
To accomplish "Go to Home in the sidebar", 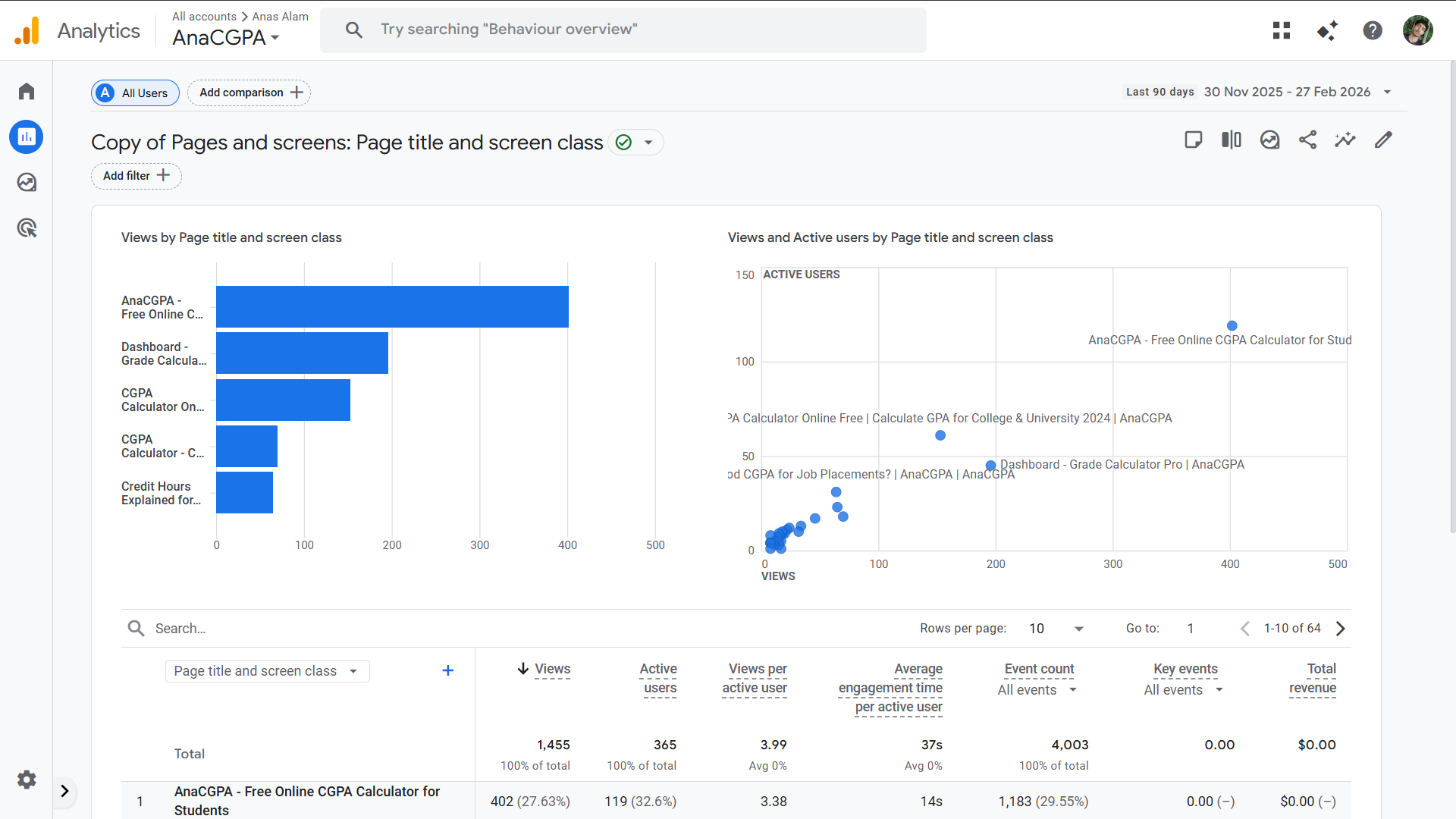I will 27,92.
